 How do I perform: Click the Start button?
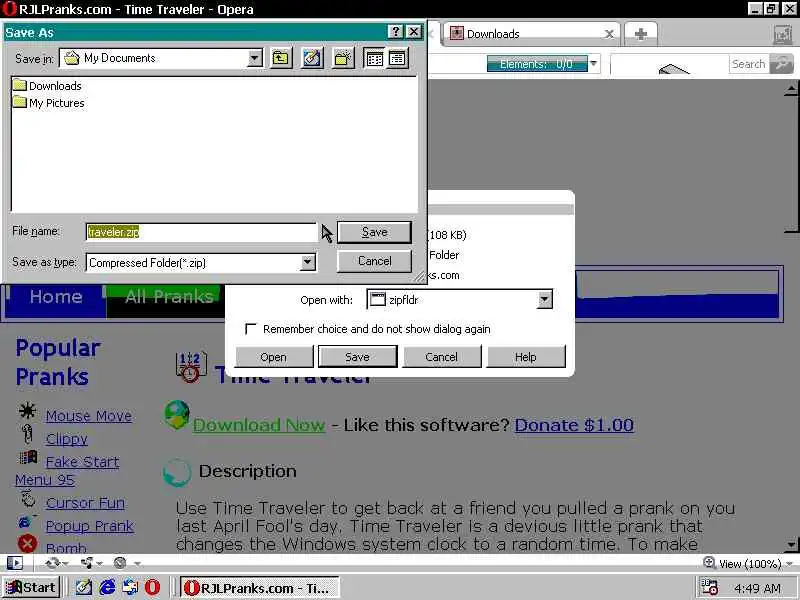[x=31, y=587]
